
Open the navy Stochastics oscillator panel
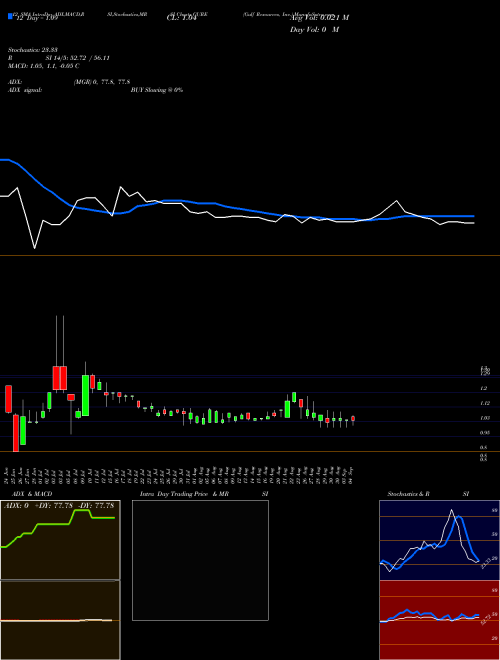coord(439,540)
